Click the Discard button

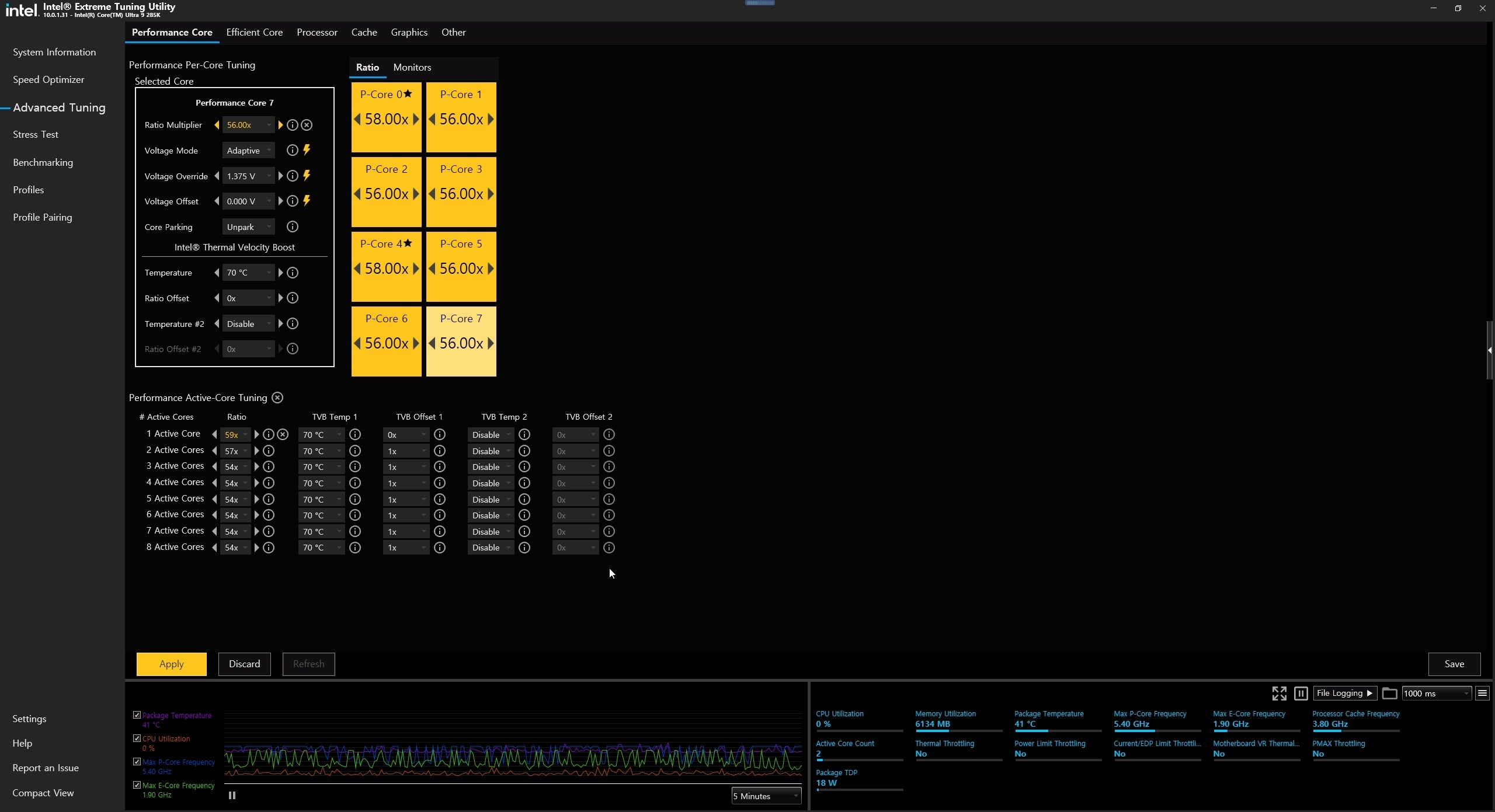[245, 664]
